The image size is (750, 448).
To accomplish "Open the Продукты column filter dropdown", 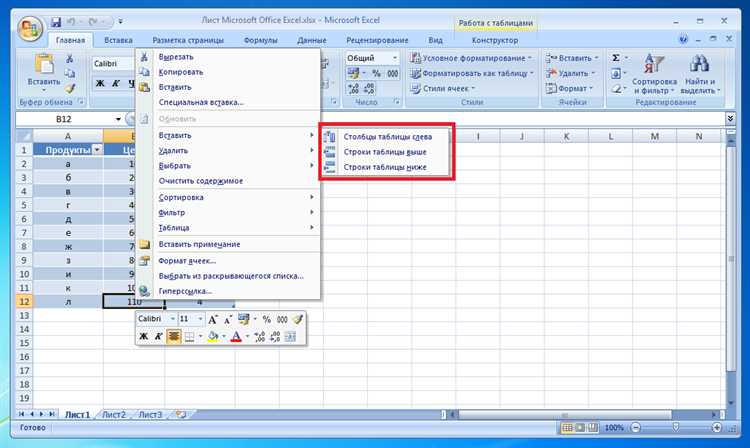I will click(97, 150).
